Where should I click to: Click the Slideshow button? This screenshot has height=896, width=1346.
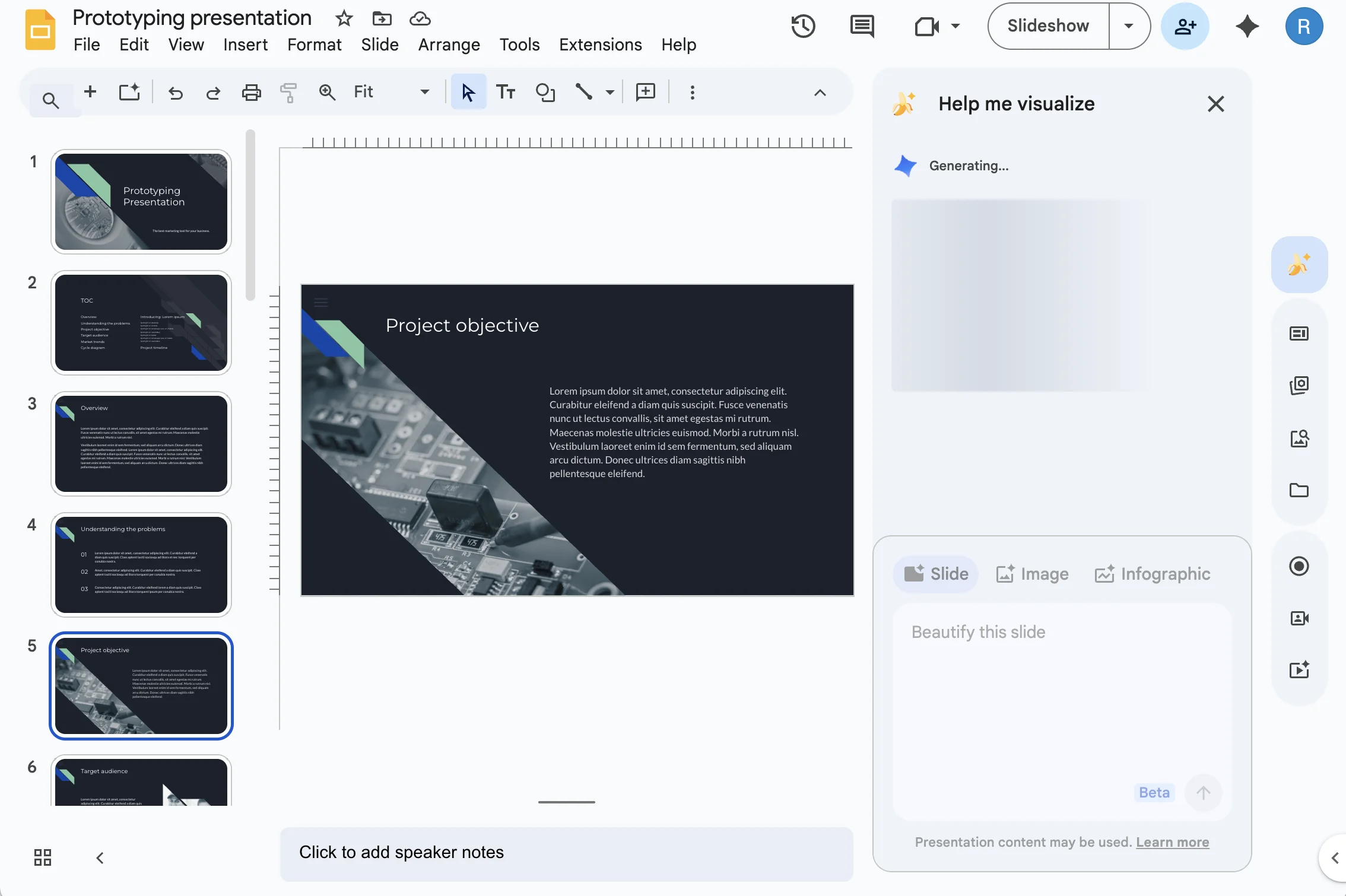point(1048,26)
